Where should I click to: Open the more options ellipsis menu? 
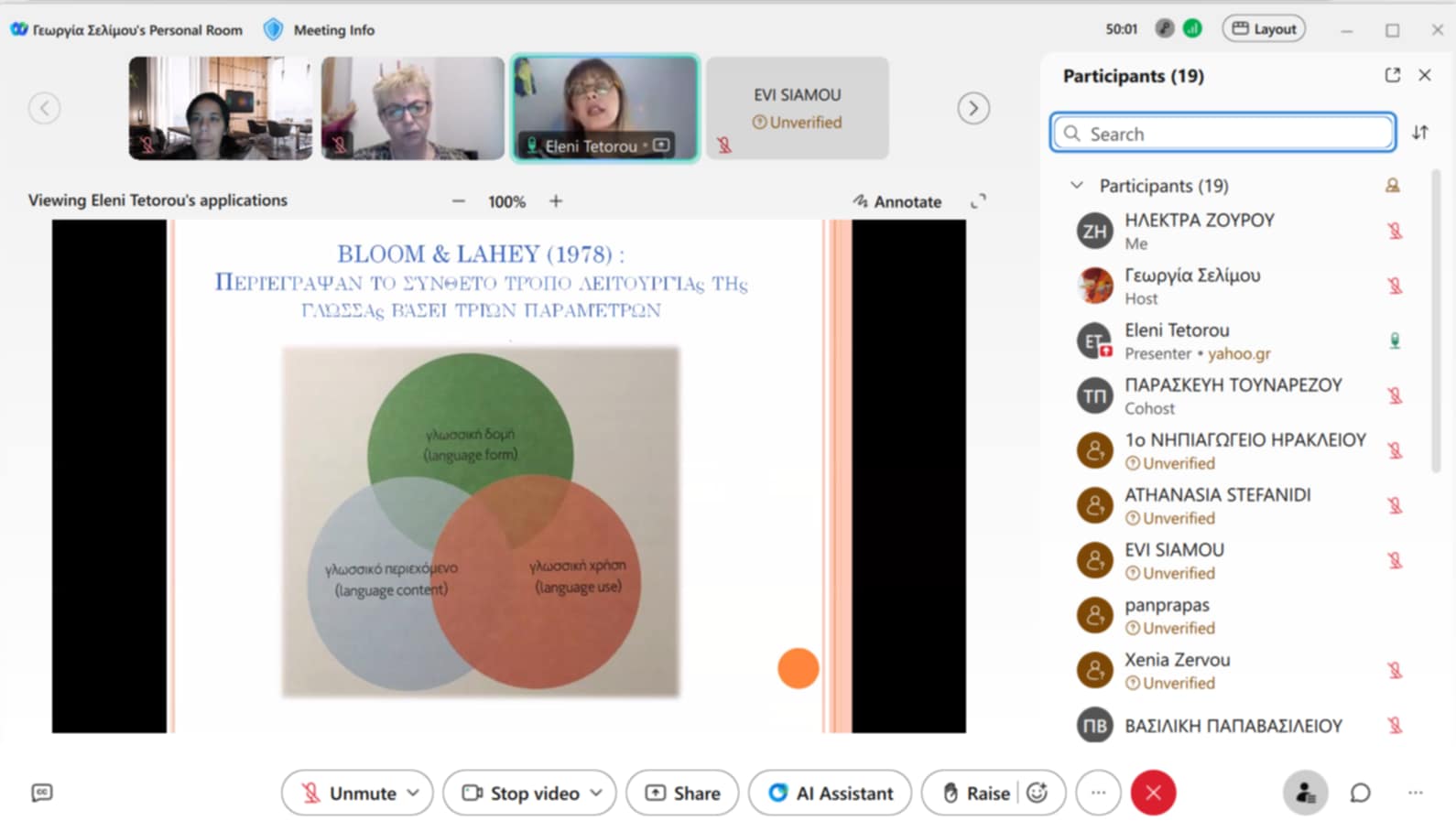pyautogui.click(x=1098, y=793)
